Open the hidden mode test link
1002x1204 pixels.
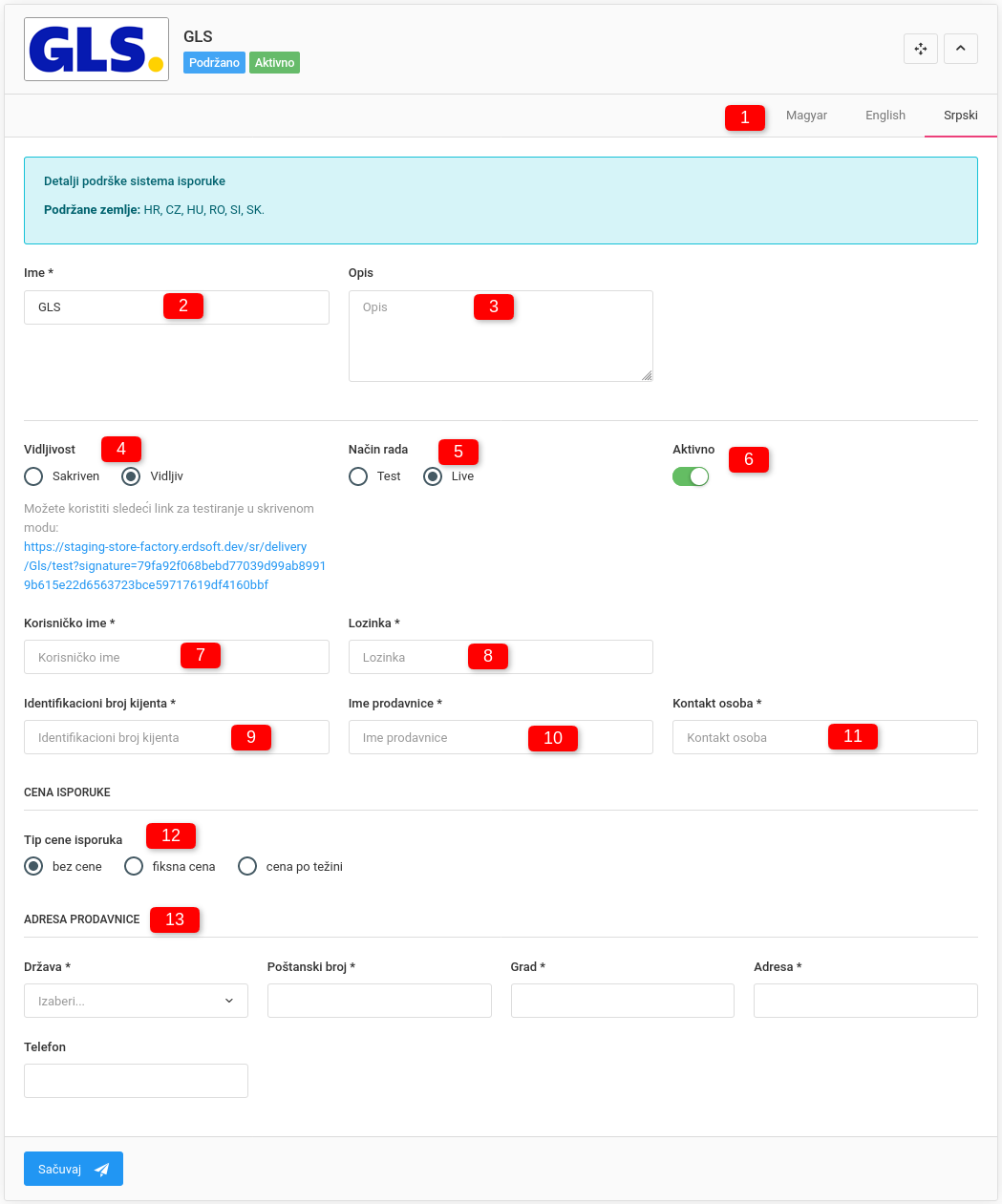pos(175,566)
